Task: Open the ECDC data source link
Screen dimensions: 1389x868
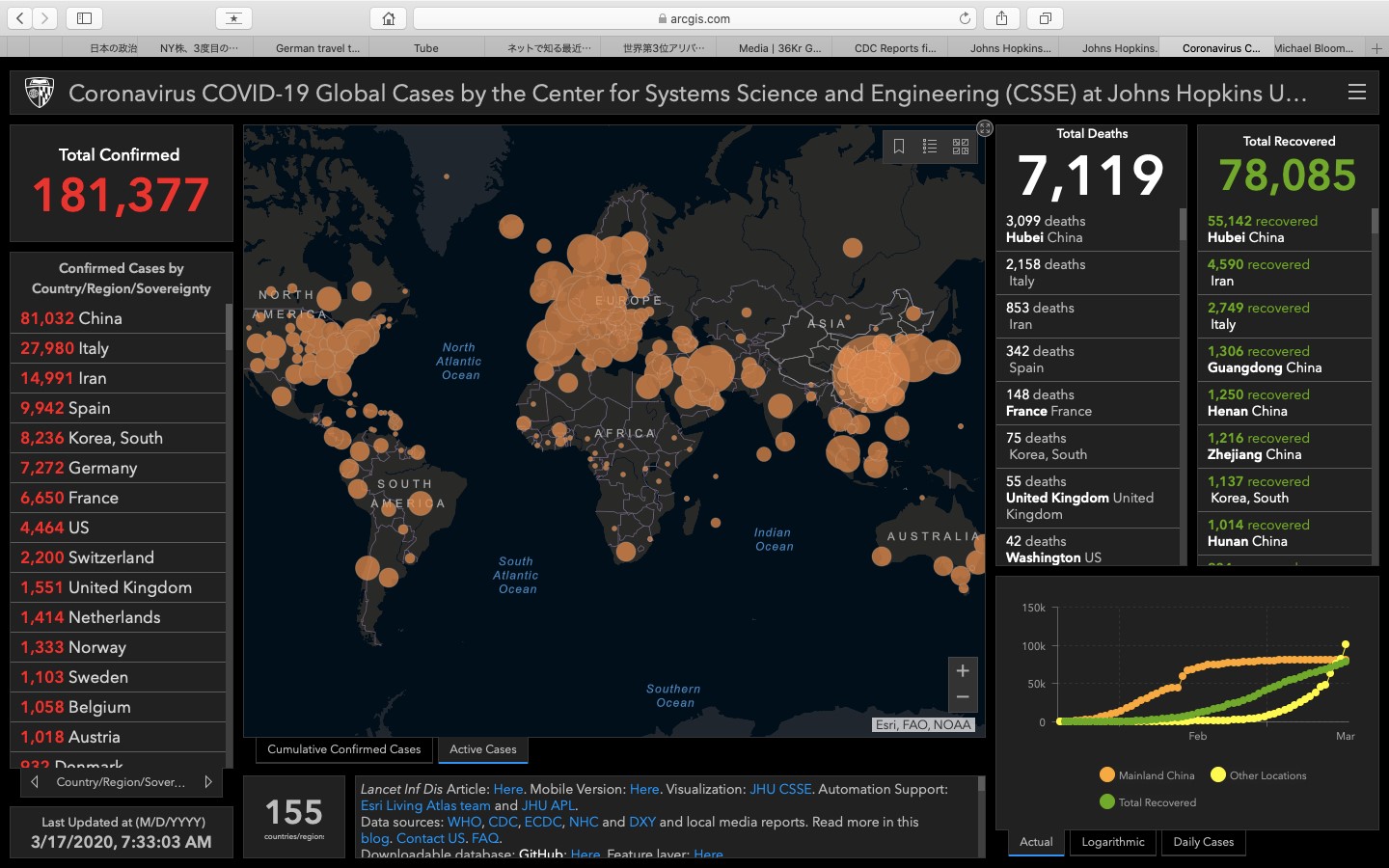Action: (543, 822)
